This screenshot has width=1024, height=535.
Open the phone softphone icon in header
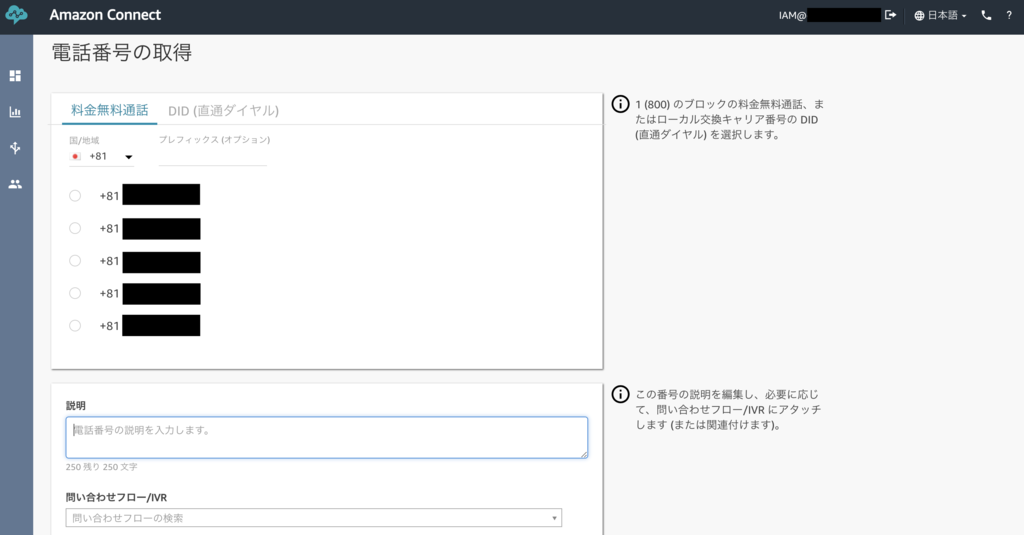pyautogui.click(x=986, y=15)
